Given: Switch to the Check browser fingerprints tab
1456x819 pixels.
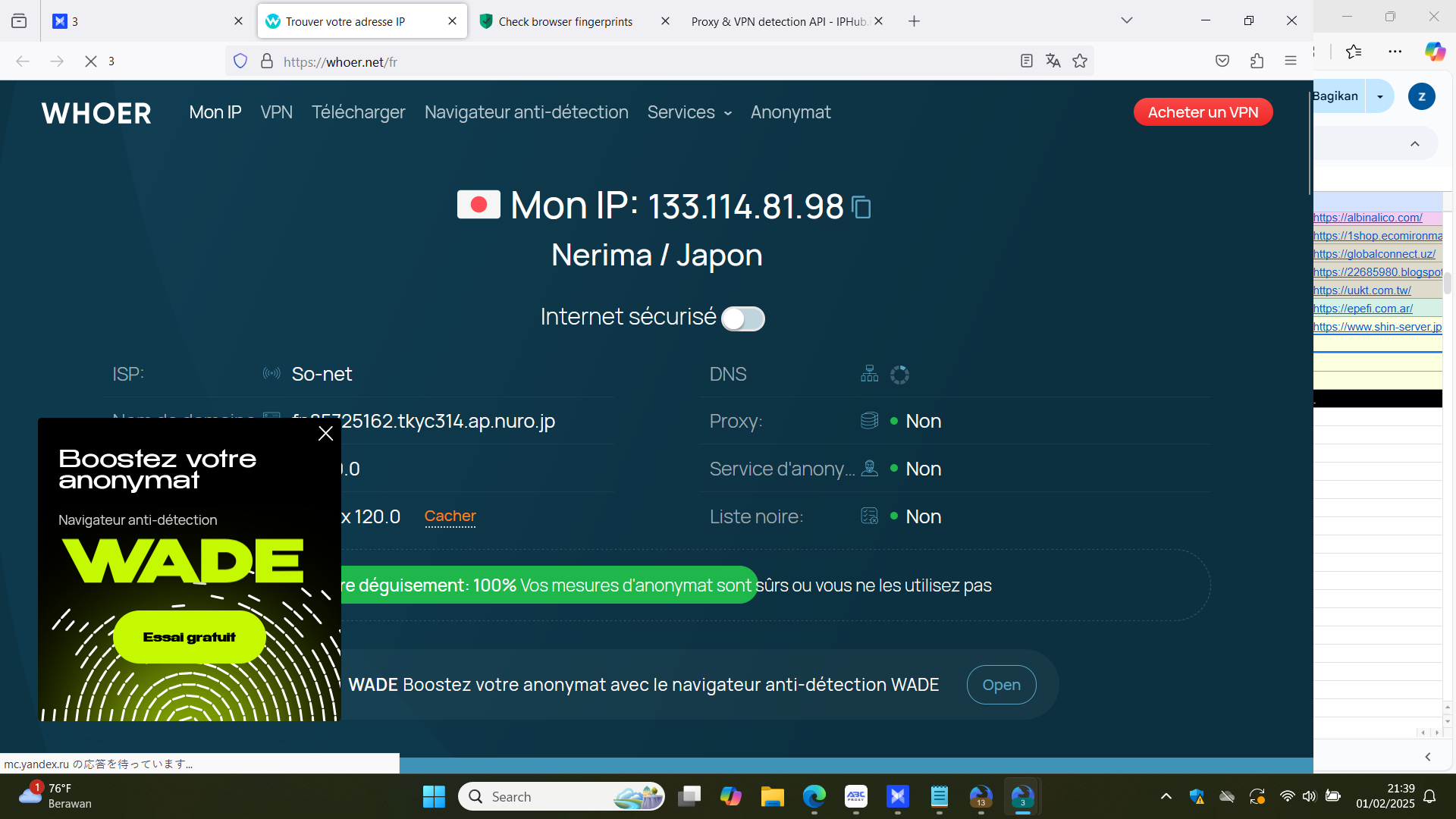Looking at the screenshot, I should tap(565, 21).
